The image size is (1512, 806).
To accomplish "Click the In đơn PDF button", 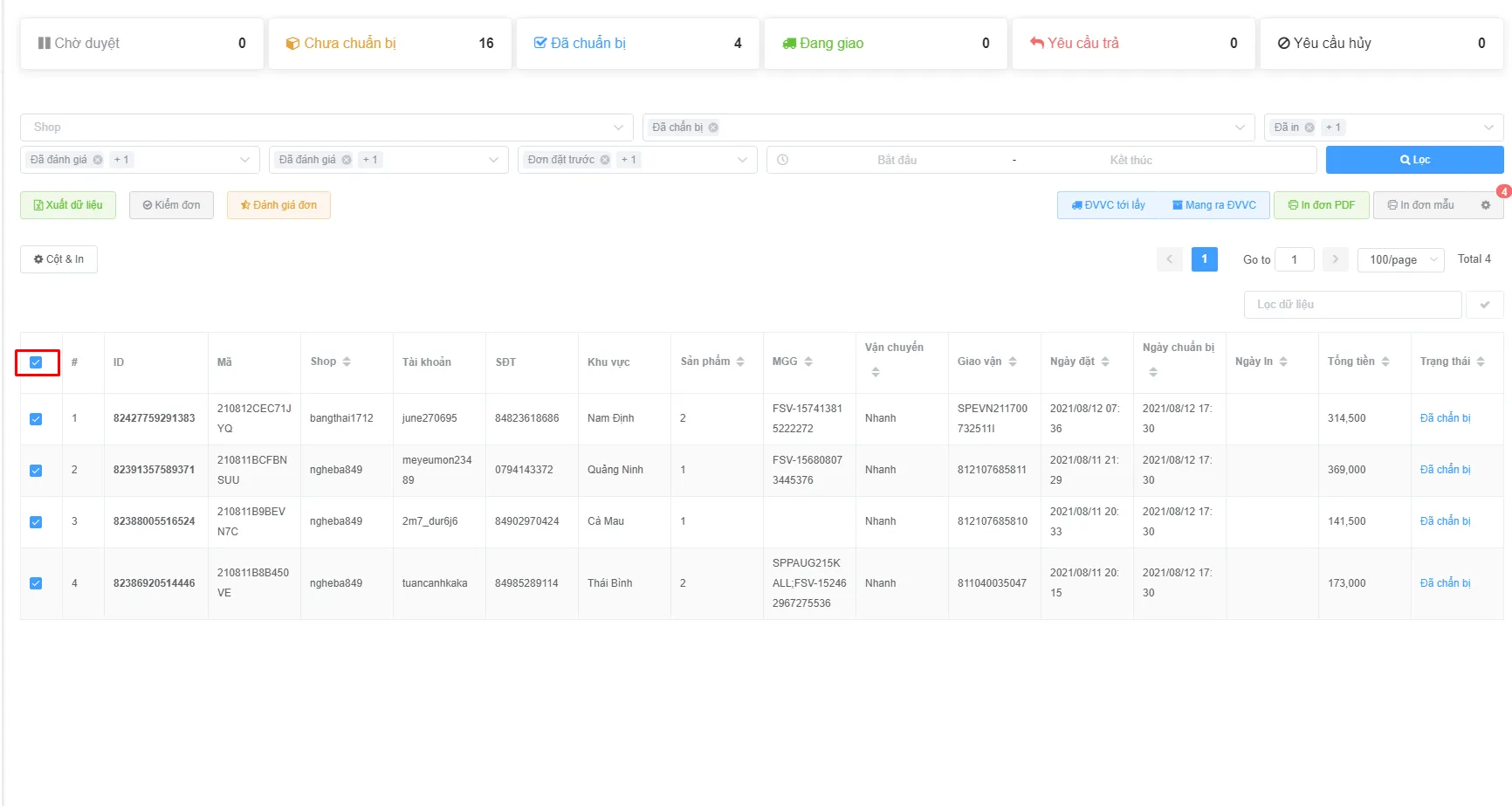I will pyautogui.click(x=1322, y=205).
